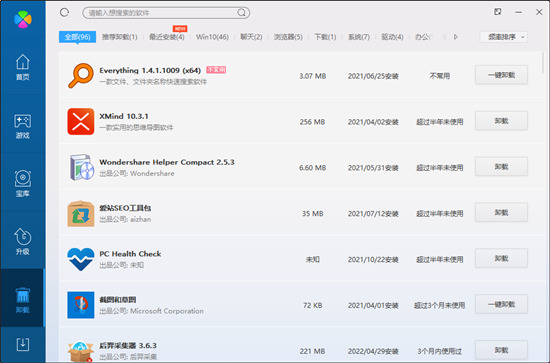550x363 pixels.
Task: Click the 爱站SEO工具包 box icon
Action: pyautogui.click(x=81, y=213)
